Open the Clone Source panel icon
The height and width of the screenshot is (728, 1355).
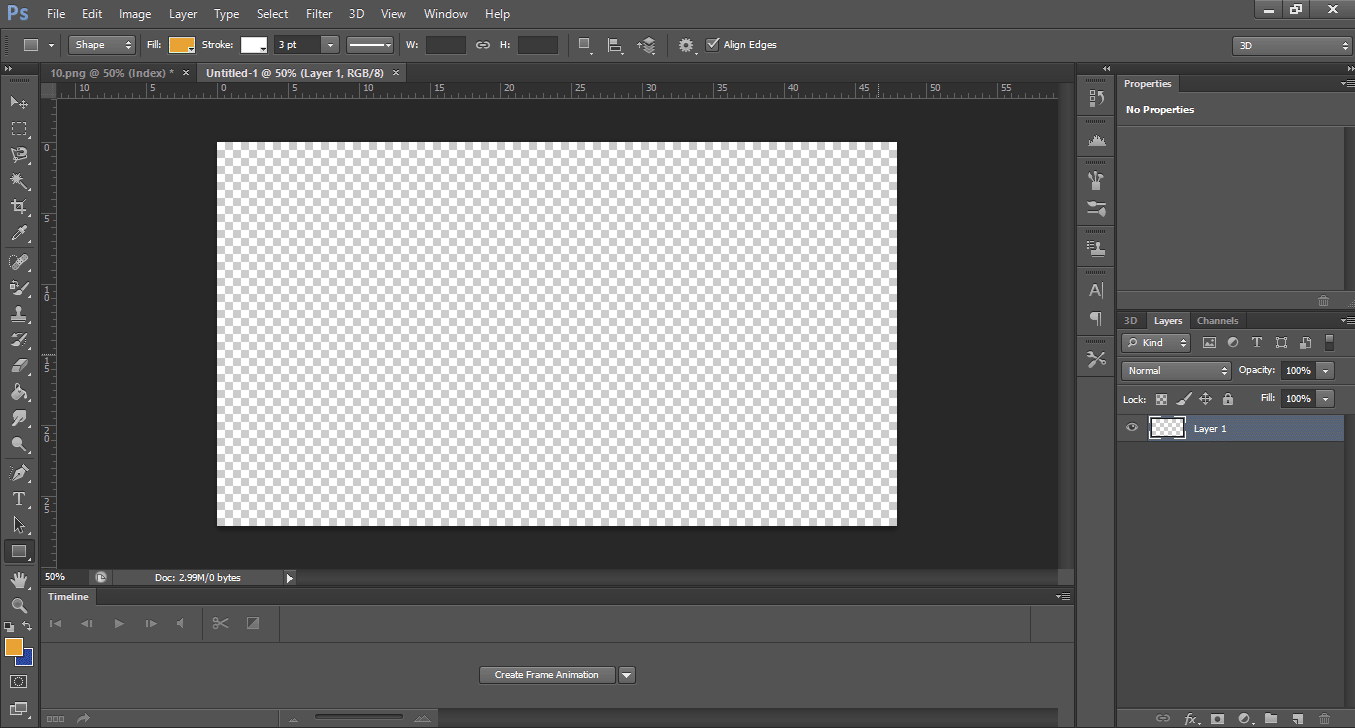tap(1096, 247)
